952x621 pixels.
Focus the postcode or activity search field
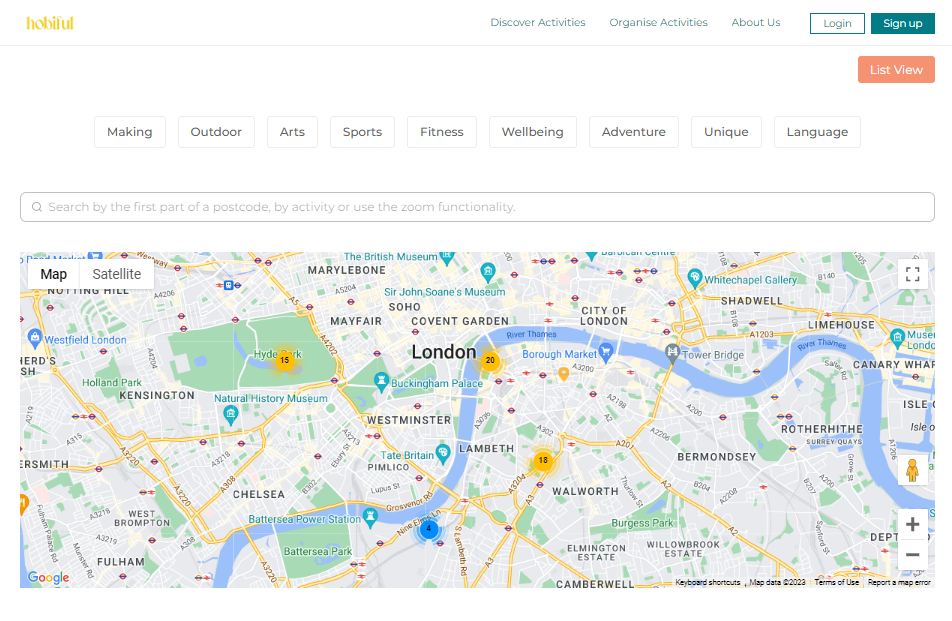[x=477, y=207]
